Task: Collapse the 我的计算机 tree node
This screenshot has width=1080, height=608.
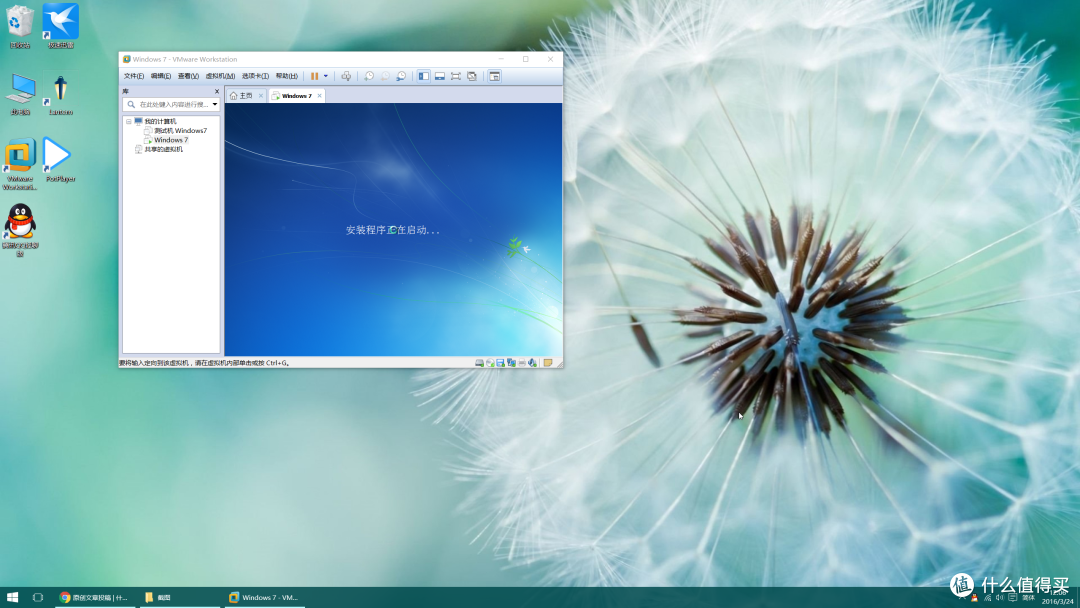Action: coord(129,121)
